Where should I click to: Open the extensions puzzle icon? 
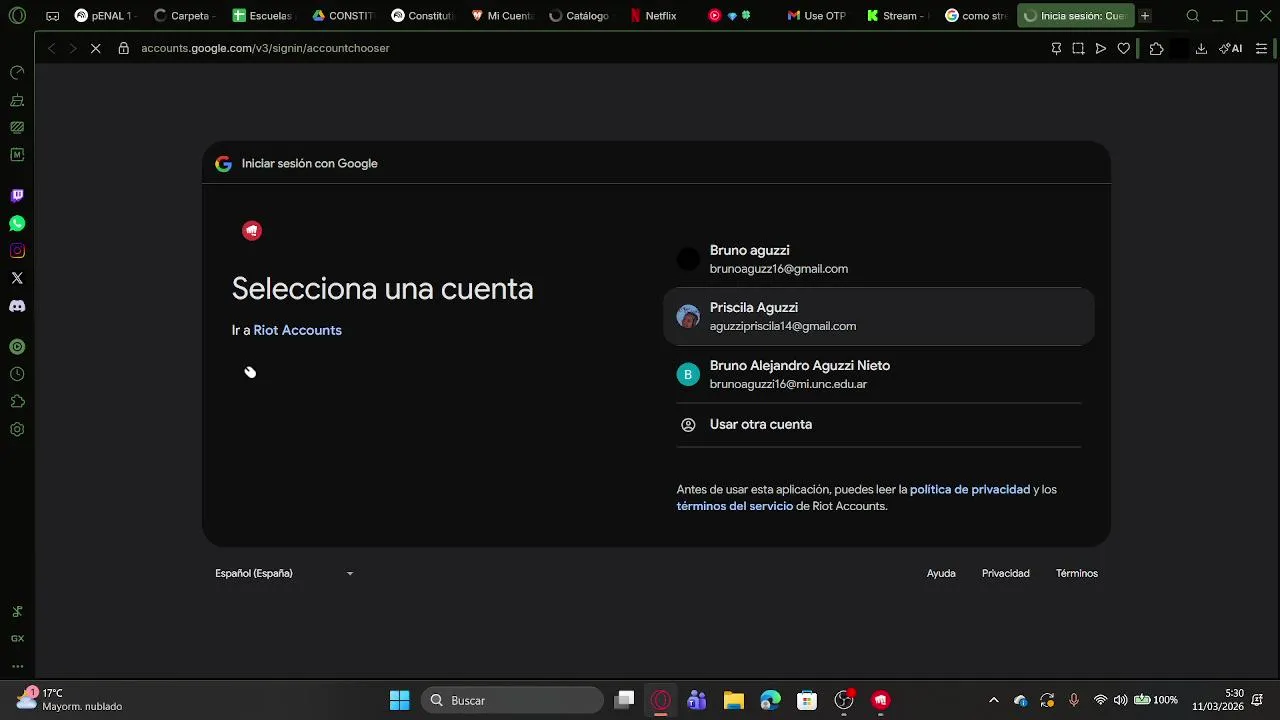pyautogui.click(x=1156, y=48)
